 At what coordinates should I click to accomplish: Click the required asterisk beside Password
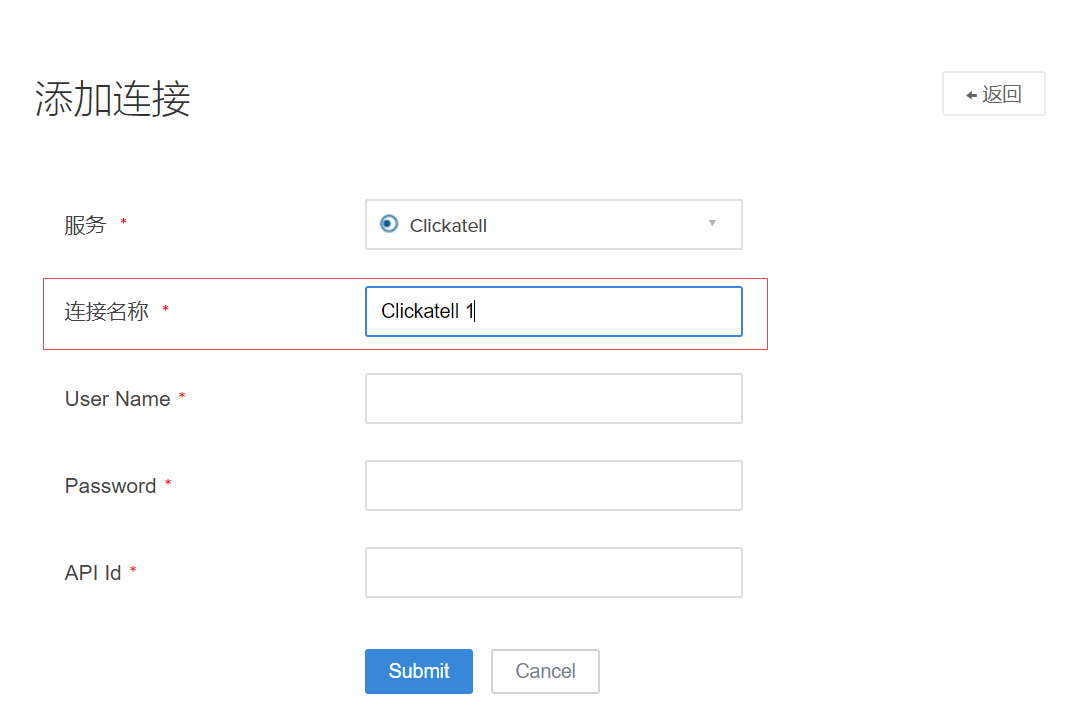coord(168,485)
